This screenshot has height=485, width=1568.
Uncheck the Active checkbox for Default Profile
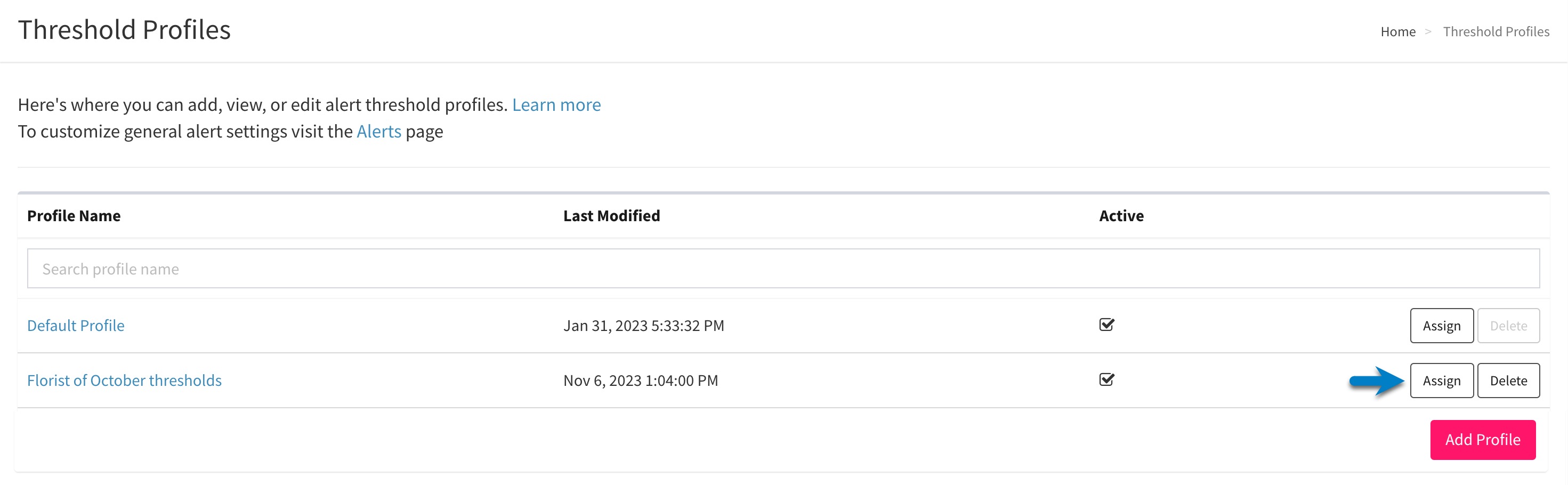1106,325
